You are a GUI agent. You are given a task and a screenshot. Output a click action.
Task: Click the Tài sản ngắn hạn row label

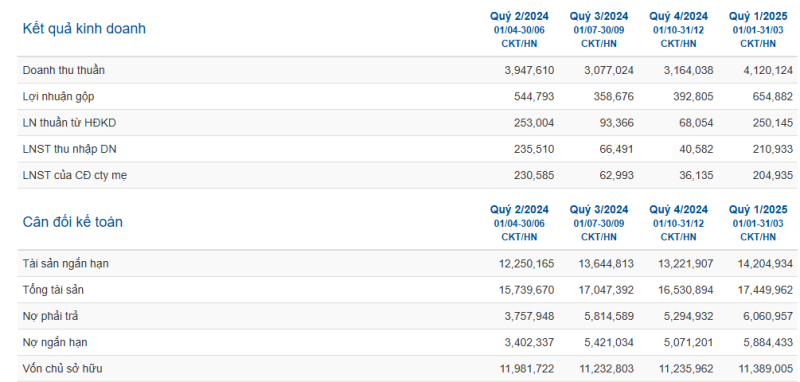(x=66, y=264)
